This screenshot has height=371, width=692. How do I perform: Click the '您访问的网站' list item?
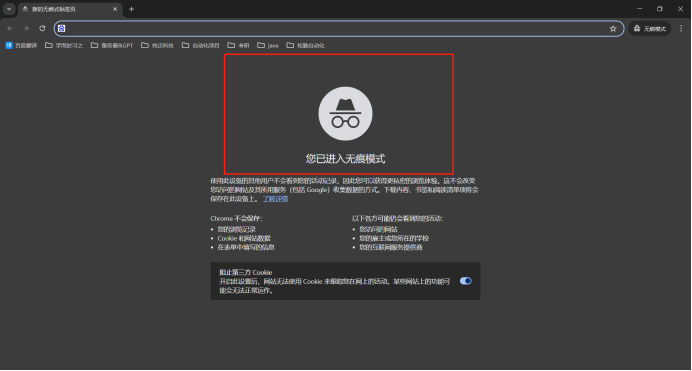tap(378, 229)
